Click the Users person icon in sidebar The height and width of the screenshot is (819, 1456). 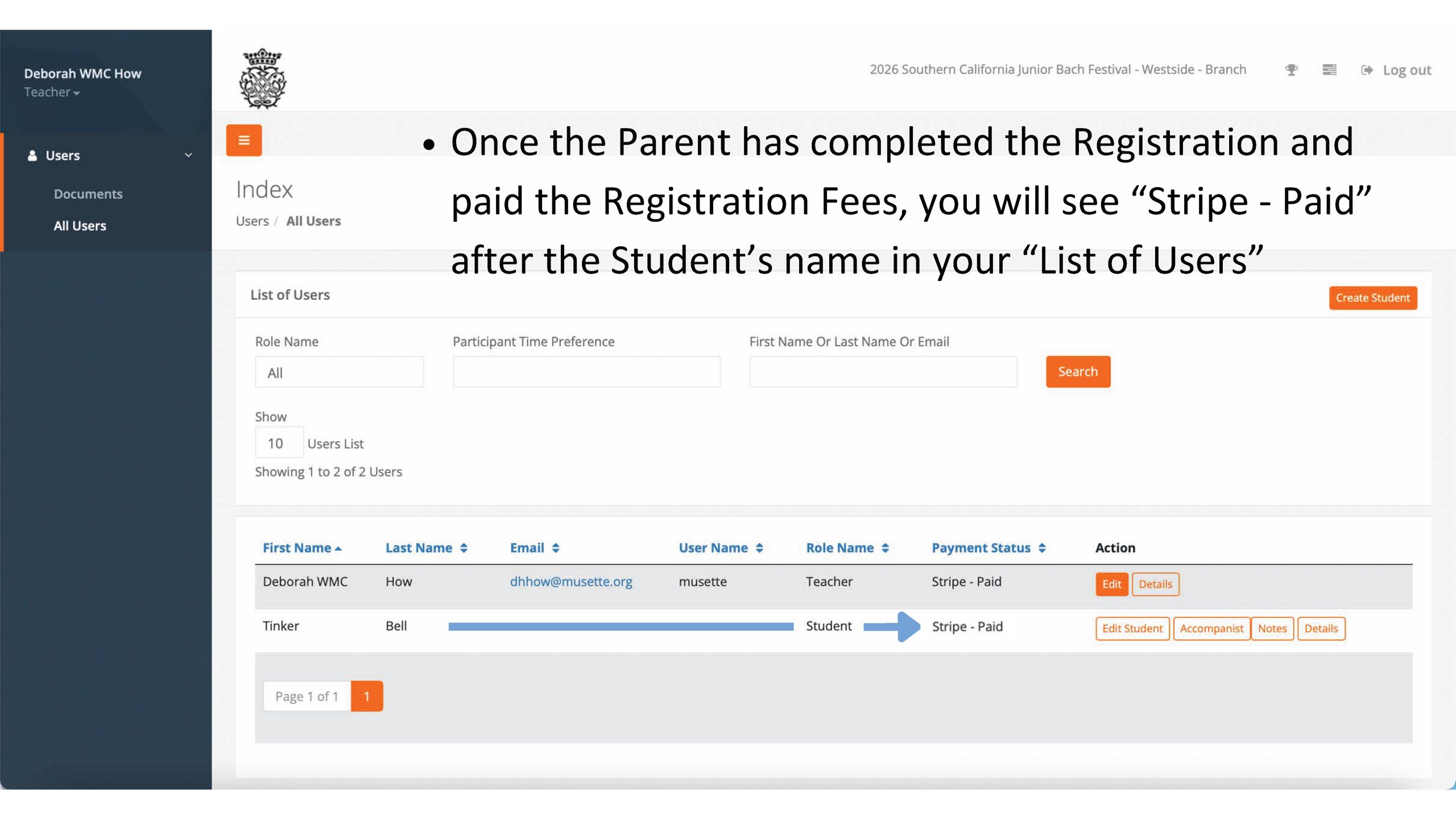click(x=32, y=155)
